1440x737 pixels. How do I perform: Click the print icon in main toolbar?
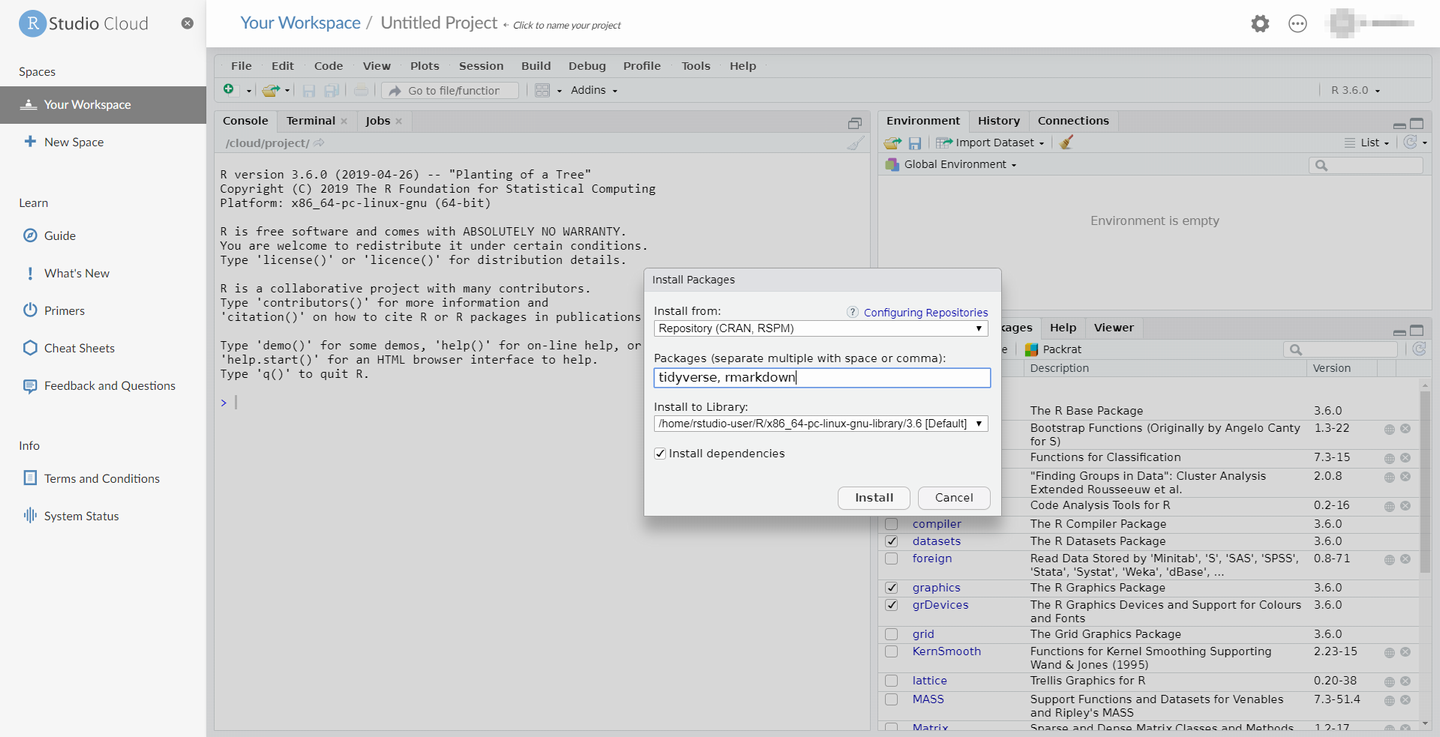tap(361, 90)
